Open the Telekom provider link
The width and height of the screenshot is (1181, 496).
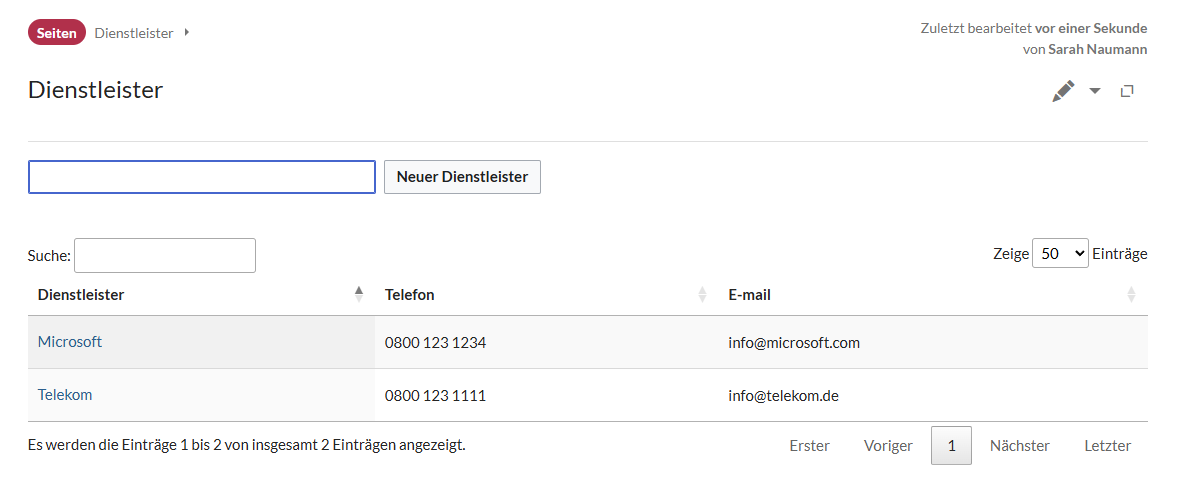[x=65, y=394]
